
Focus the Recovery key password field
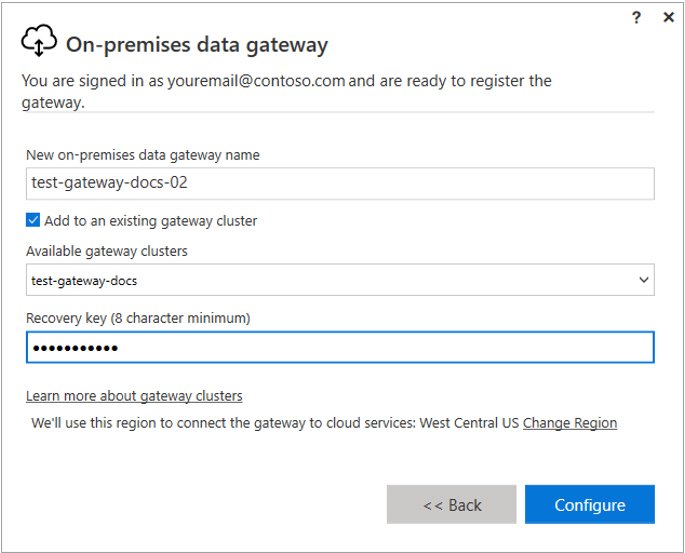point(340,348)
